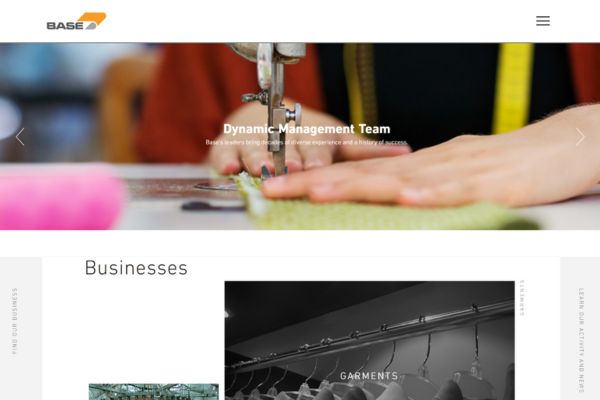The width and height of the screenshot is (600, 400).
Task: Click the small vertical GARMENTS caption
Action: pos(522,298)
